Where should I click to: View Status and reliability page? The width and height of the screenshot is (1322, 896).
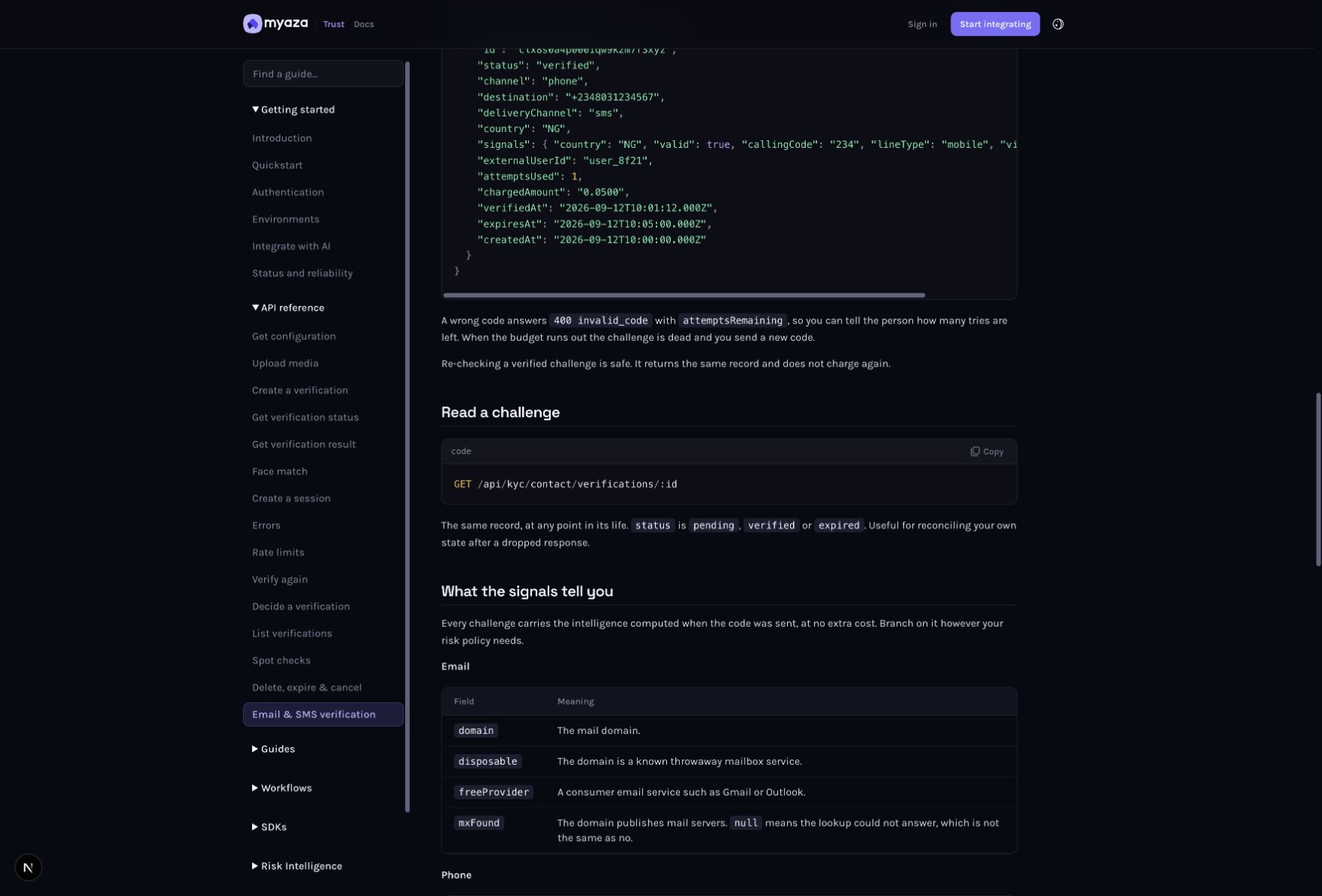[x=302, y=274]
